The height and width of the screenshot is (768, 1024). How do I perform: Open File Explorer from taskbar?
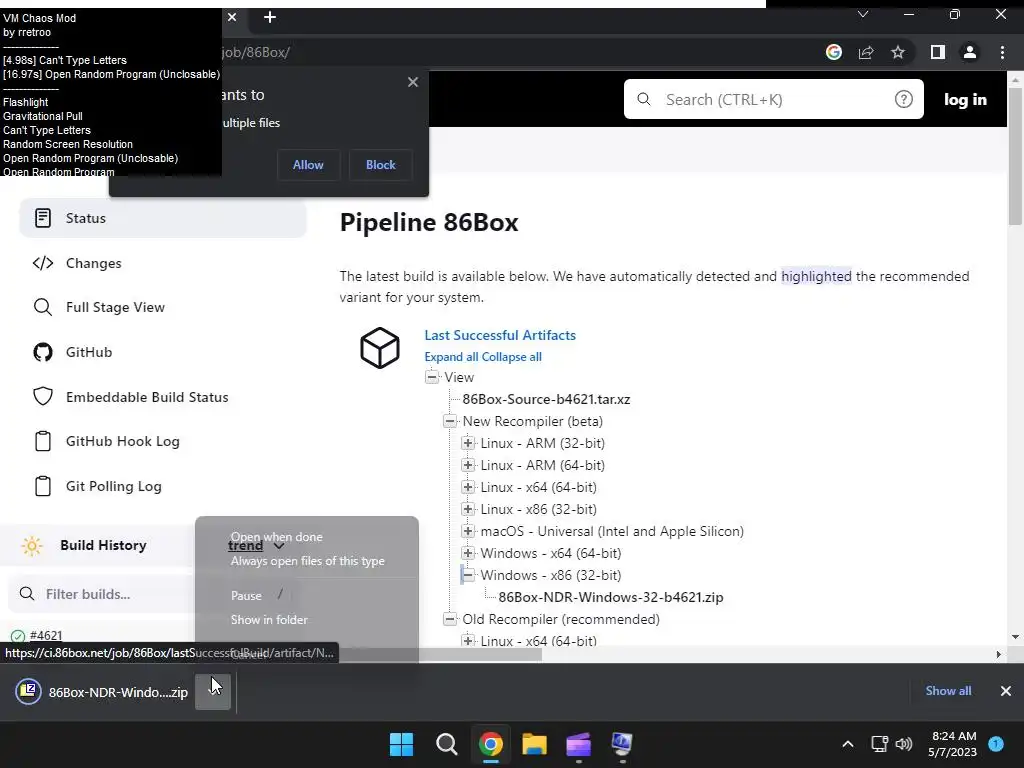(534, 744)
